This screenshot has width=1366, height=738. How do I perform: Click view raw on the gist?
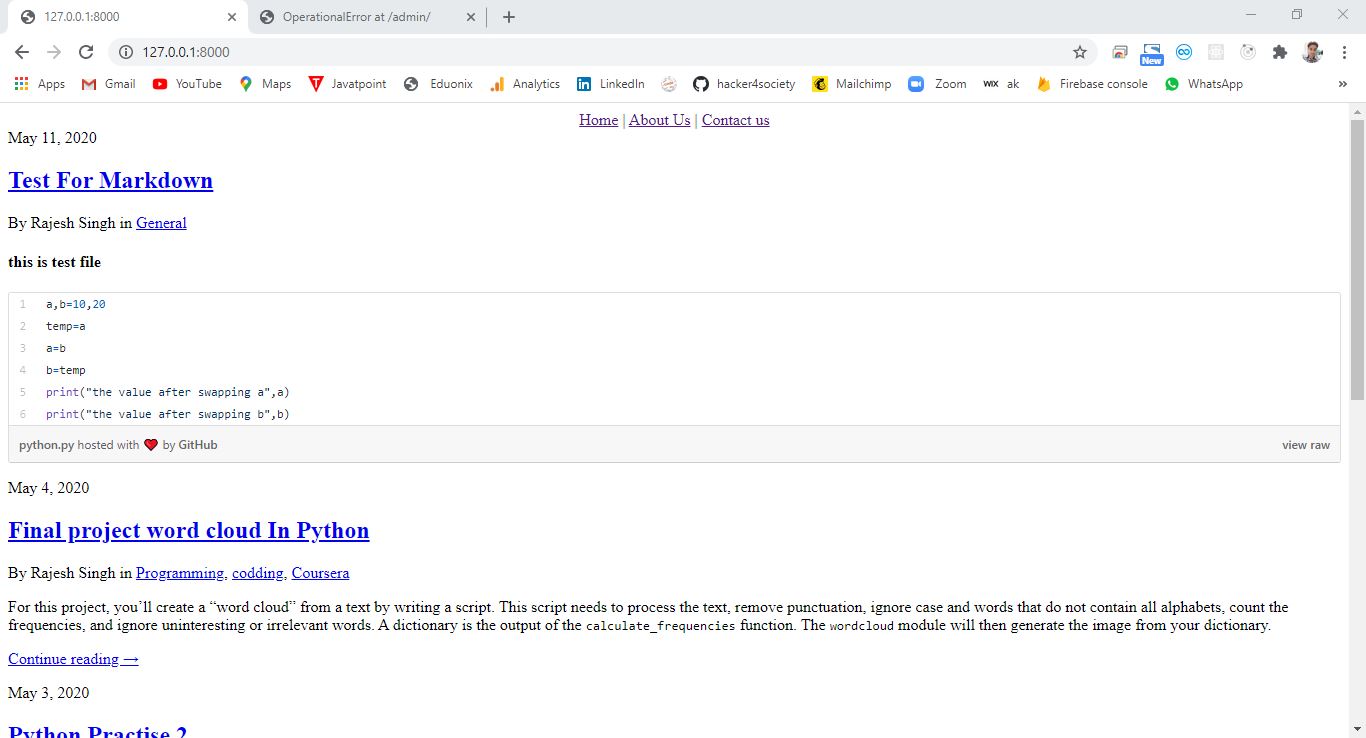pyautogui.click(x=1306, y=445)
